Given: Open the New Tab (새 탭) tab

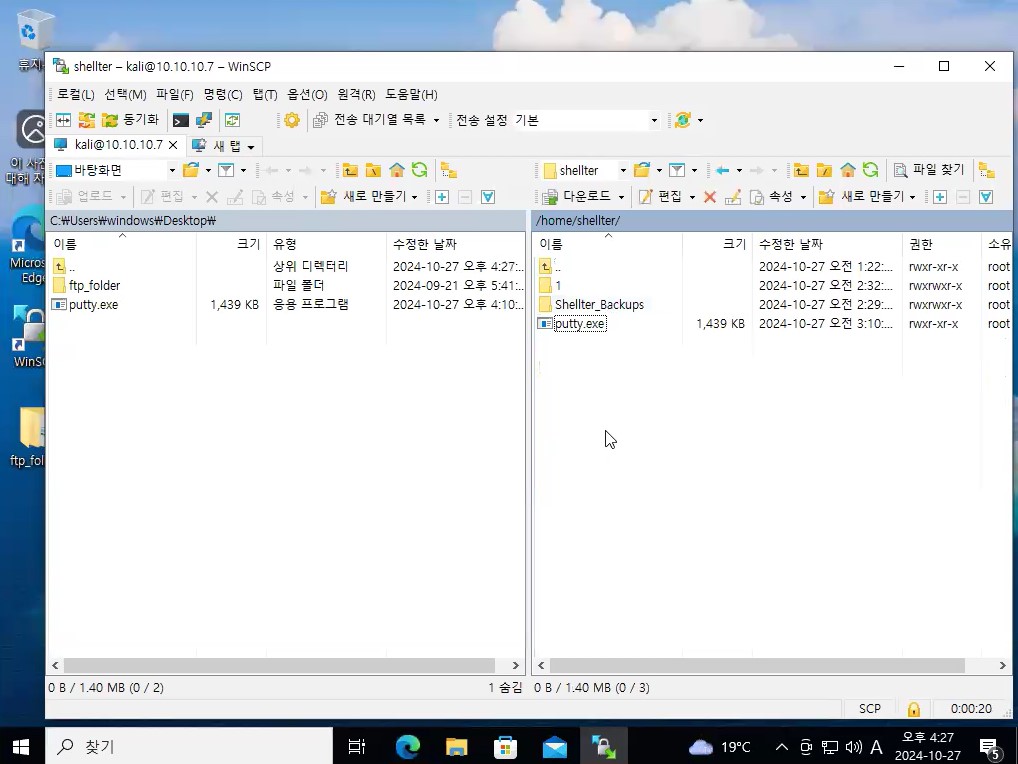Looking at the screenshot, I should [x=223, y=145].
